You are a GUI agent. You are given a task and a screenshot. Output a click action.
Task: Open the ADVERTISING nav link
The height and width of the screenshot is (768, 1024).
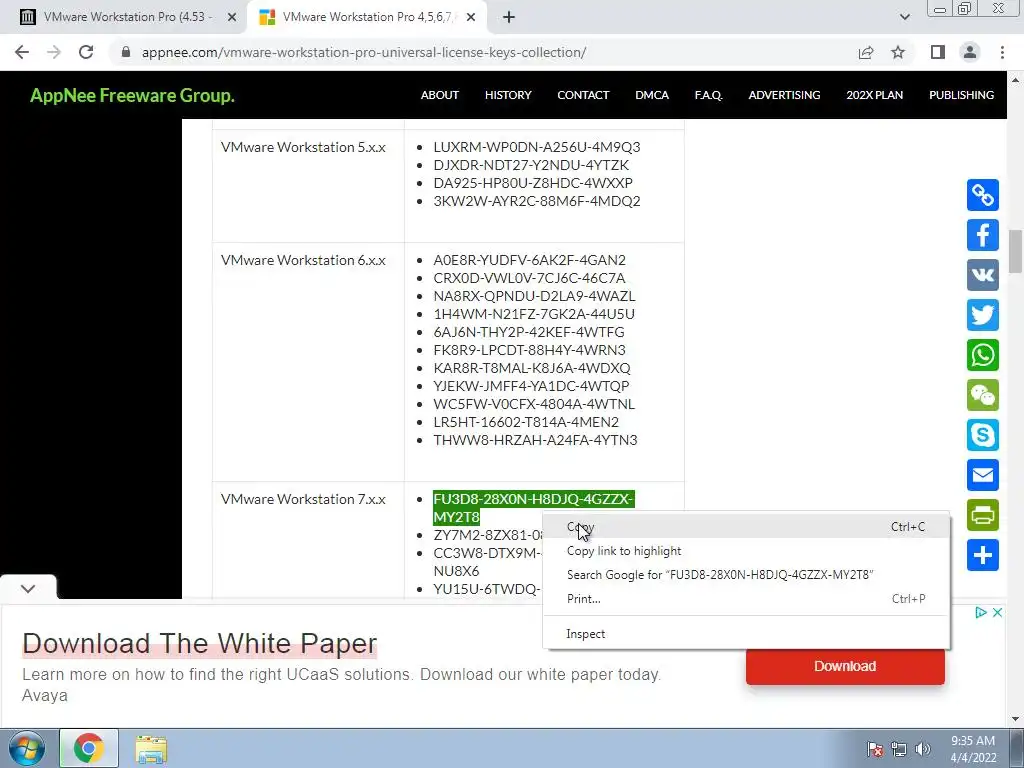tap(784, 95)
